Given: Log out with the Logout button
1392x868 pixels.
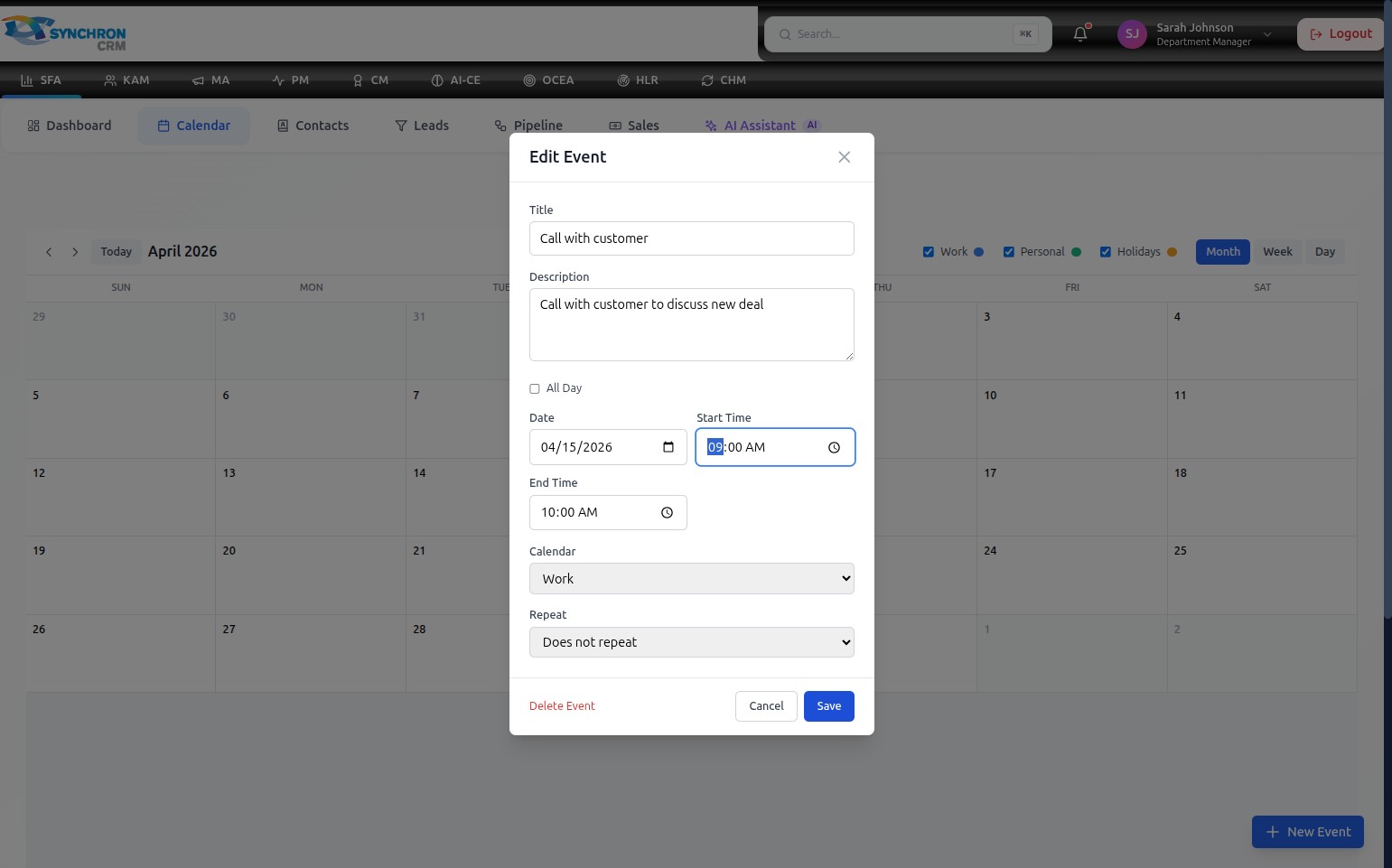Looking at the screenshot, I should [1341, 34].
